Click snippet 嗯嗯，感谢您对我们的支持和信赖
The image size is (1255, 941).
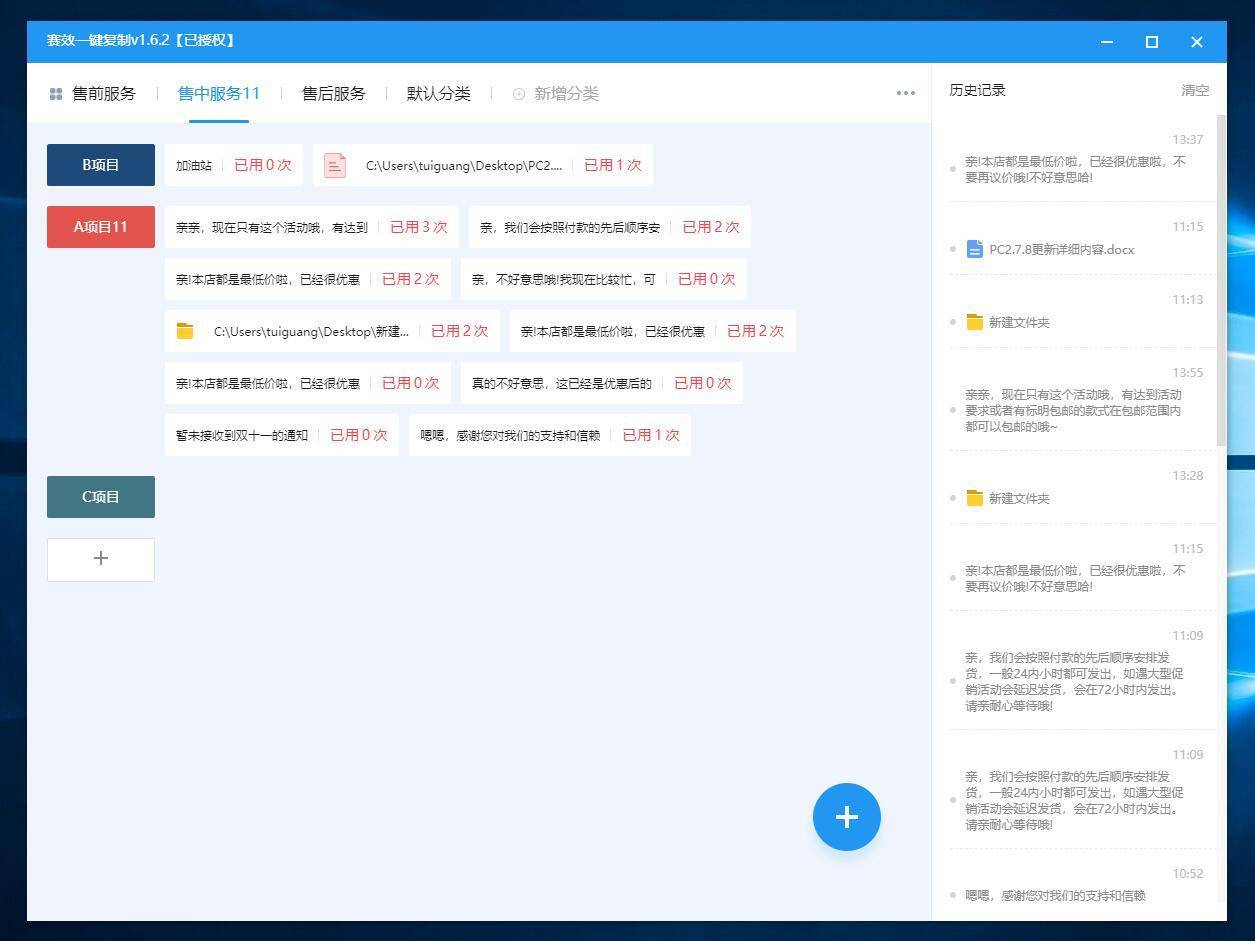pos(550,435)
